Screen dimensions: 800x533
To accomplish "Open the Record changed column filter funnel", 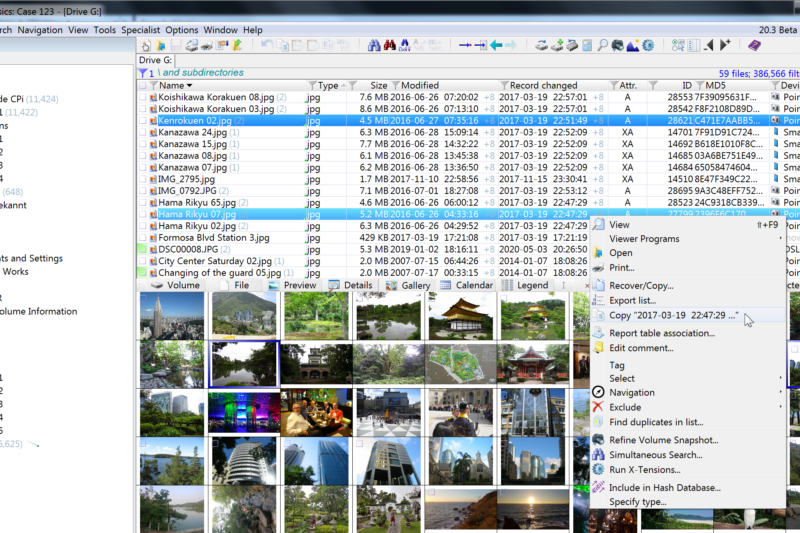I will 504,85.
